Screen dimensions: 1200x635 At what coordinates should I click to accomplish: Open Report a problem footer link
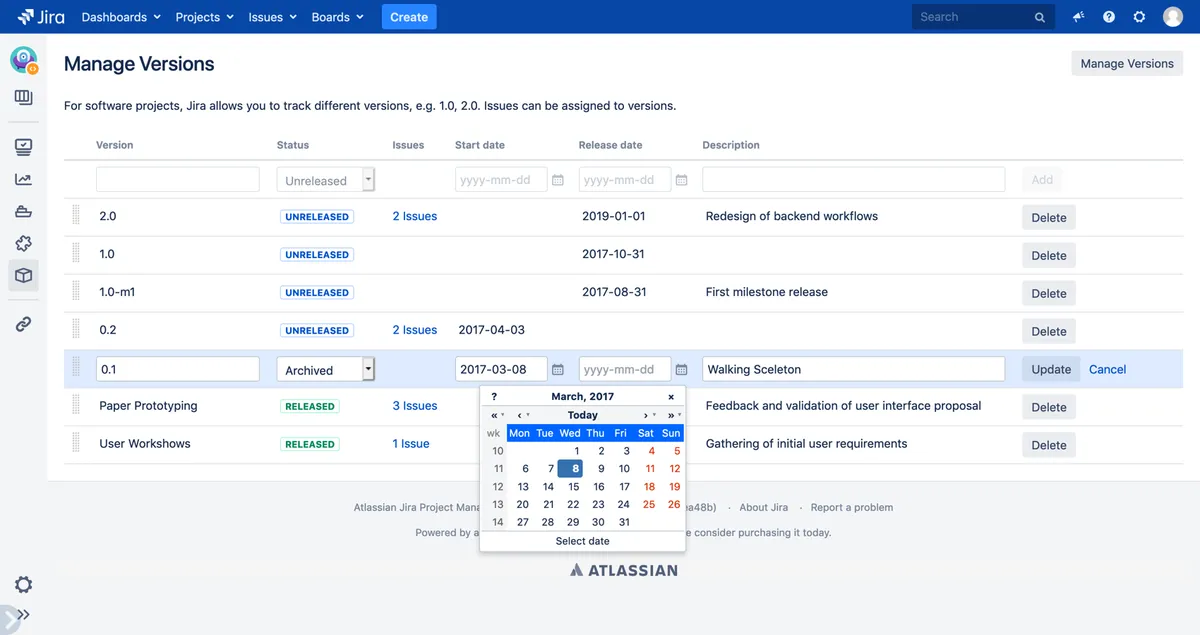[x=852, y=507]
